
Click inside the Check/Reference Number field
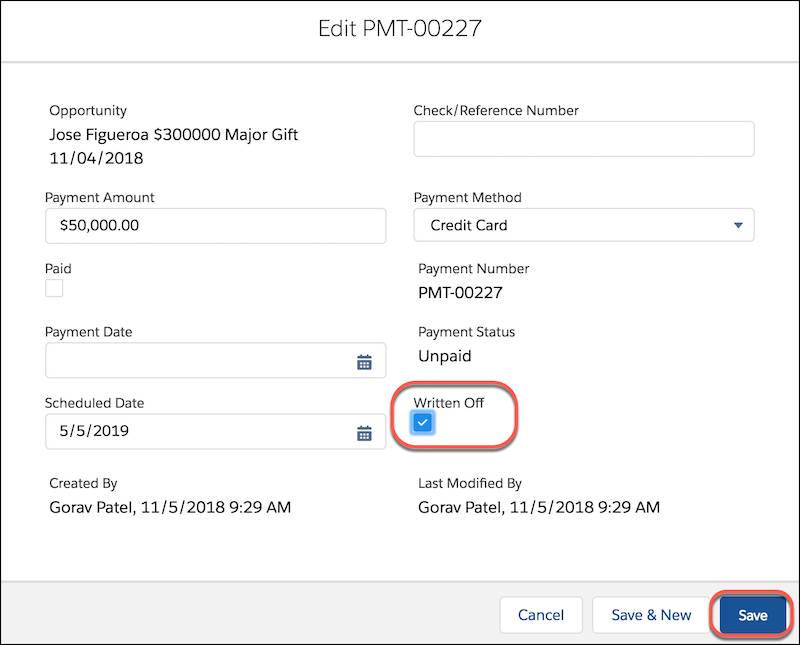coord(584,138)
